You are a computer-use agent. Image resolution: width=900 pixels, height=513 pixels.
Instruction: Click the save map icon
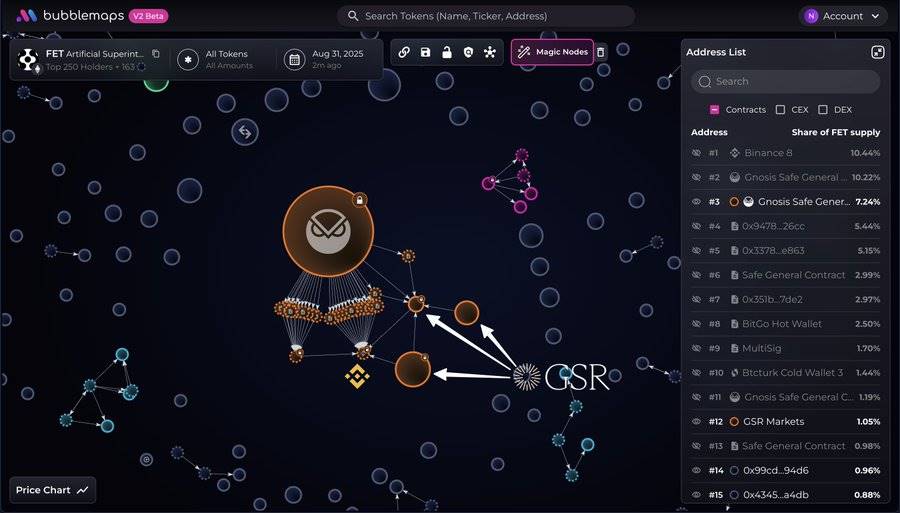(x=426, y=52)
